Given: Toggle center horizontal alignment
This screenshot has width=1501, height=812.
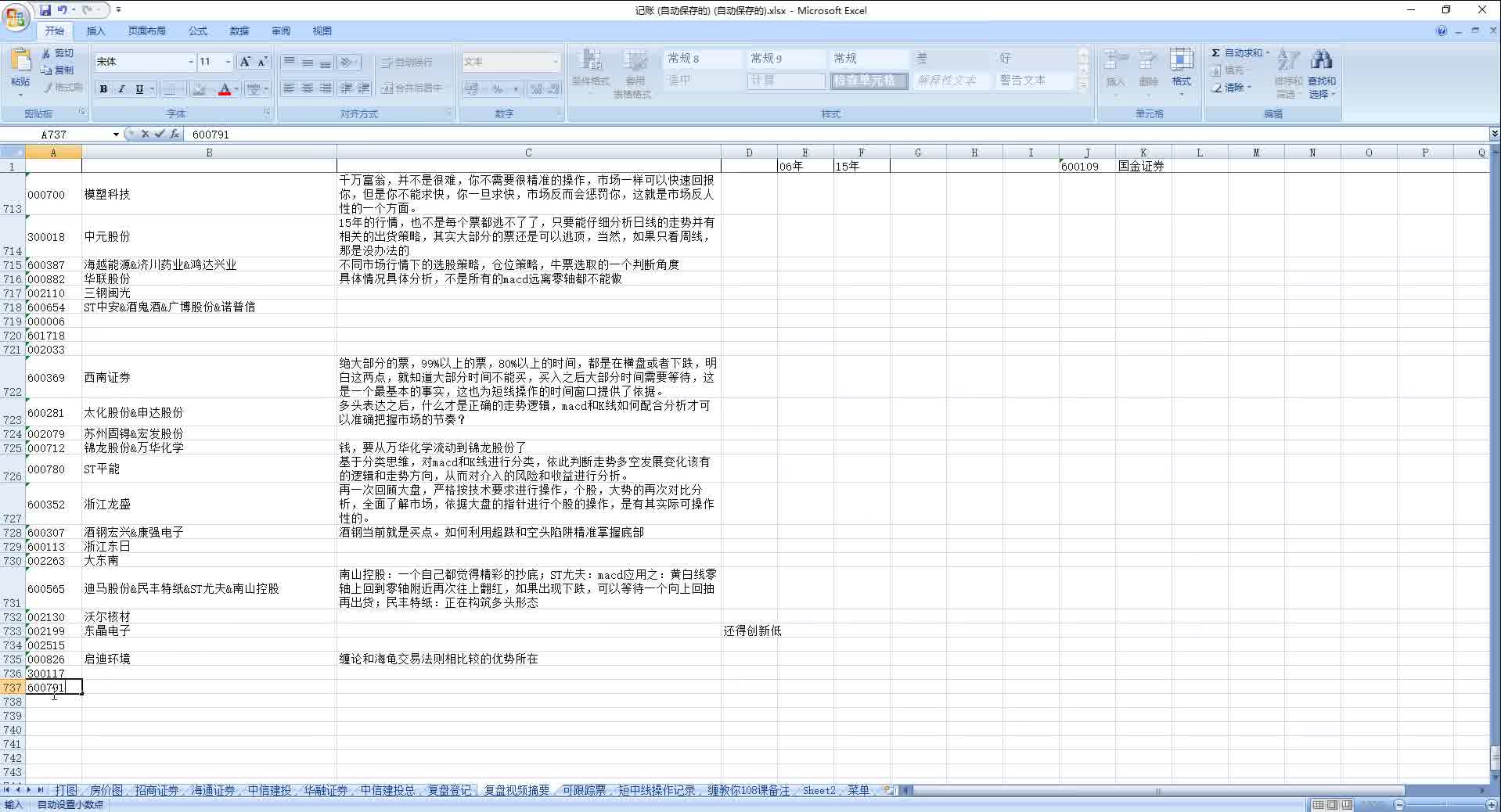Looking at the screenshot, I should coord(308,88).
